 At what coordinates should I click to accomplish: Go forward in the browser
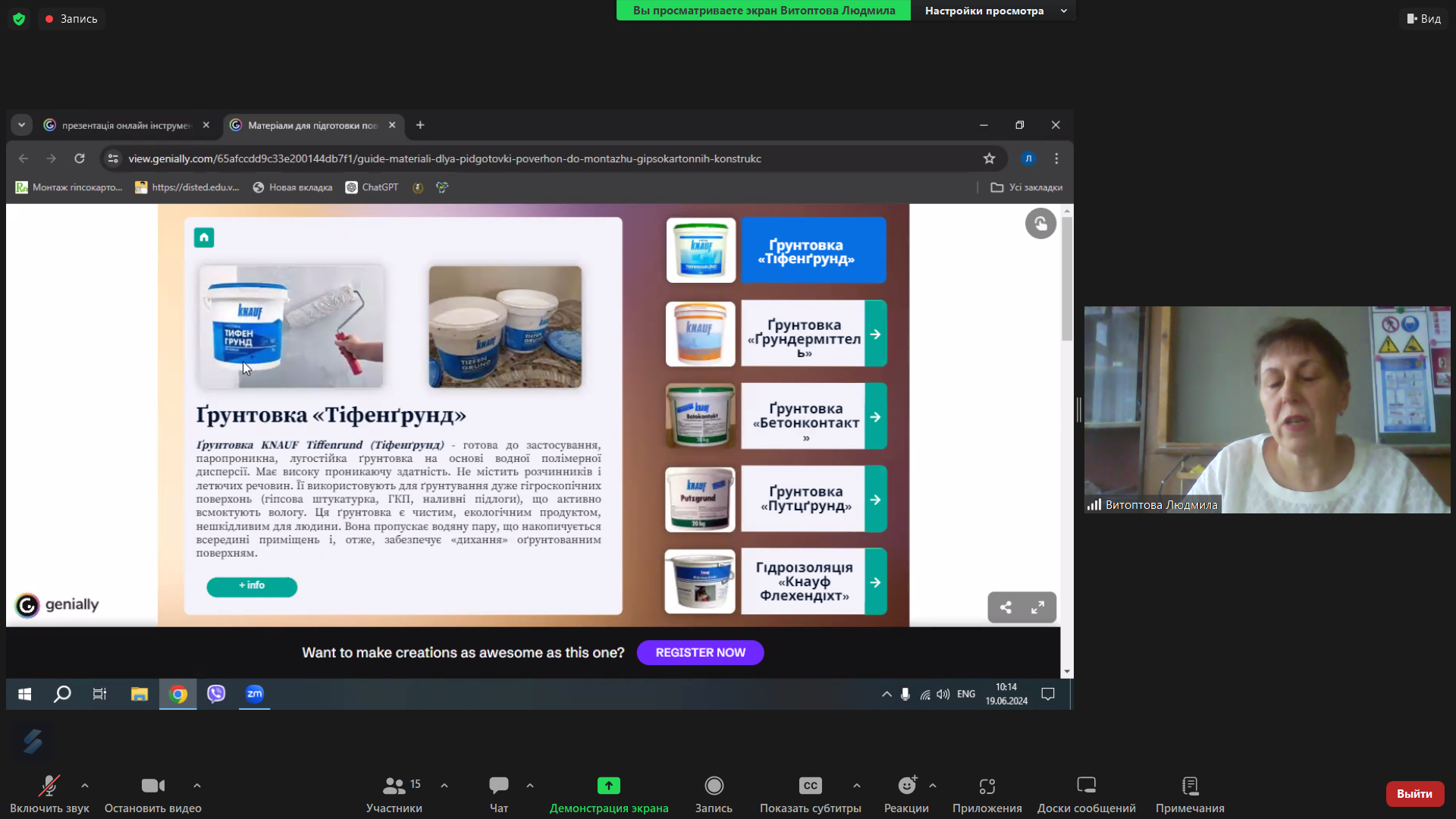(x=52, y=158)
